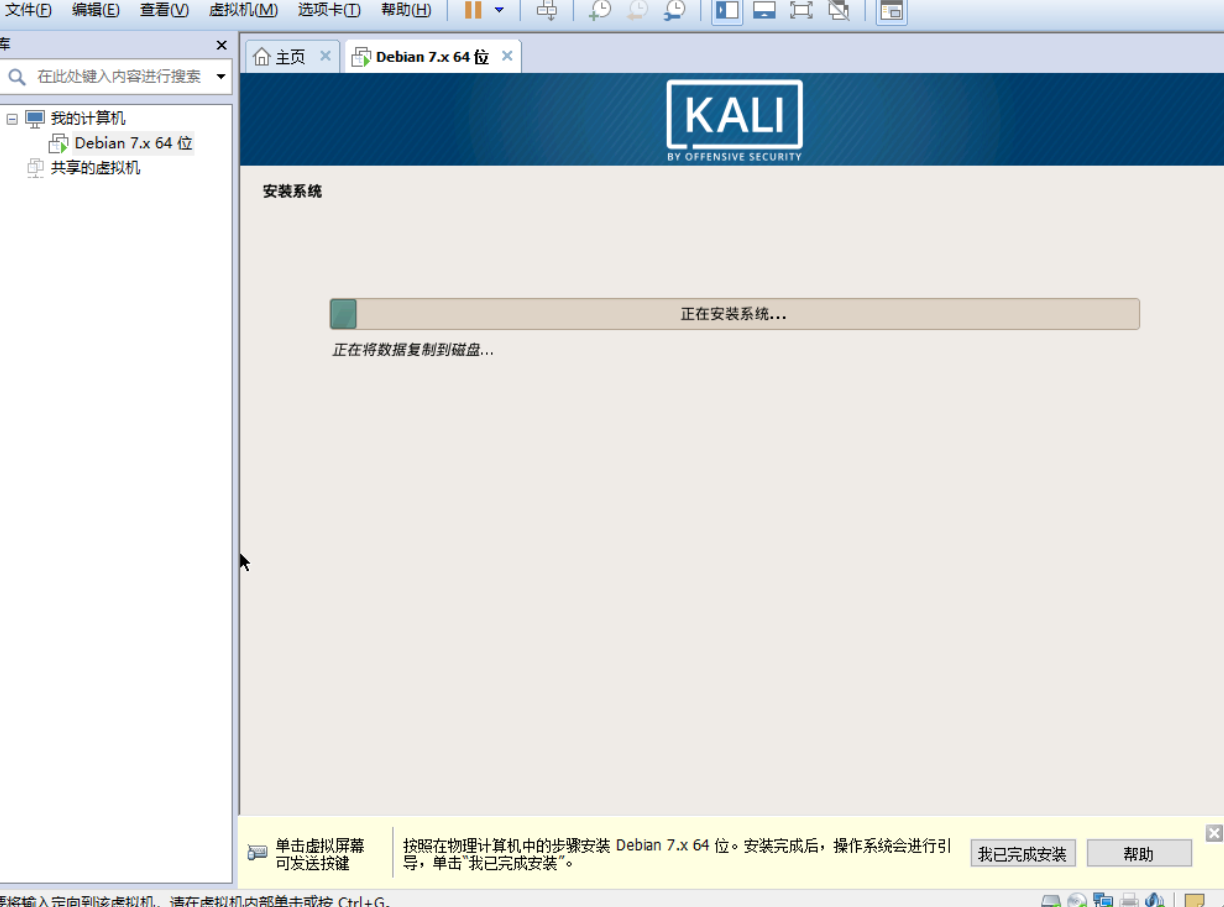Collapse the 我的计算机 tree node
This screenshot has height=907, width=1224.
pos(12,118)
